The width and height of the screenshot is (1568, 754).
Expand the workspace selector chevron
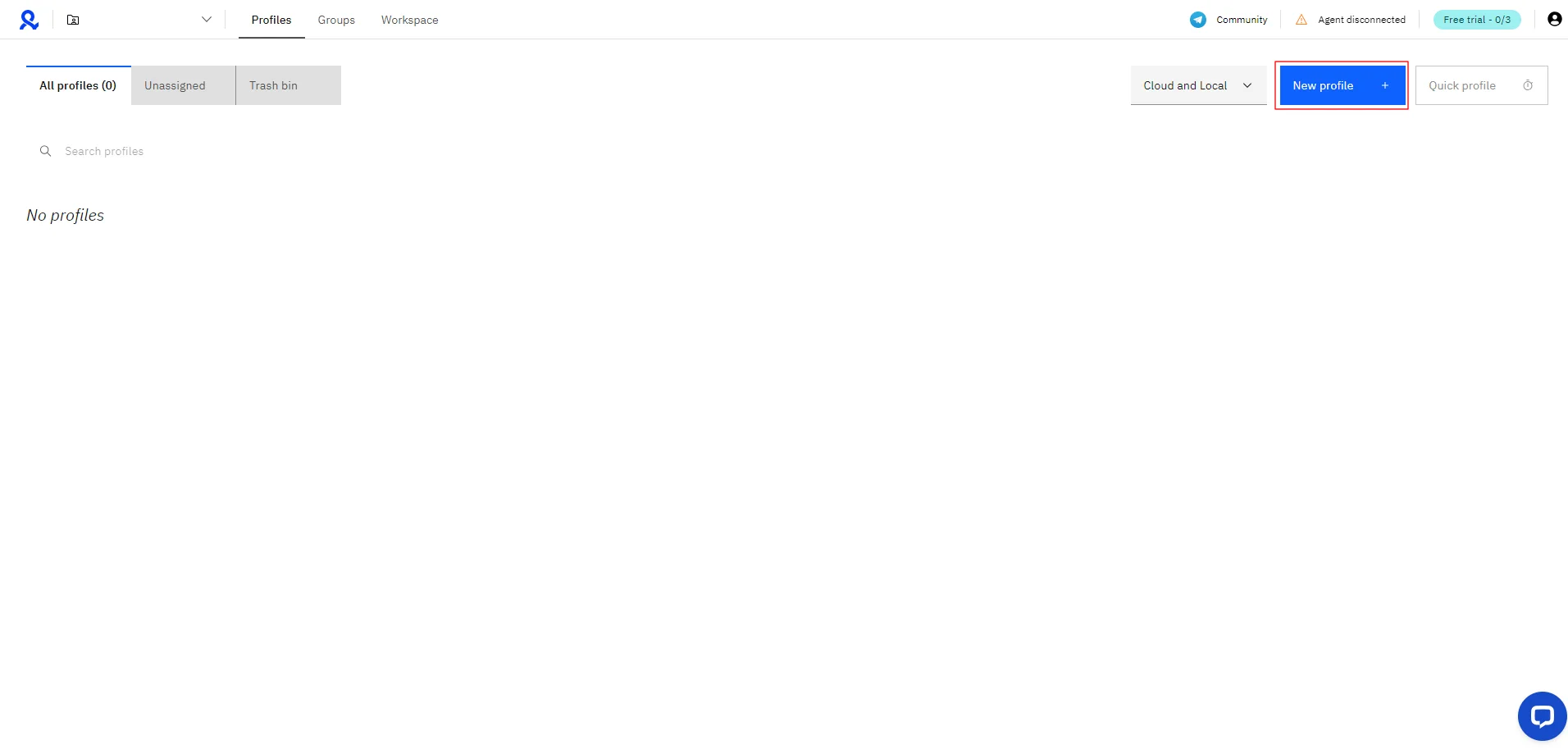pos(207,20)
